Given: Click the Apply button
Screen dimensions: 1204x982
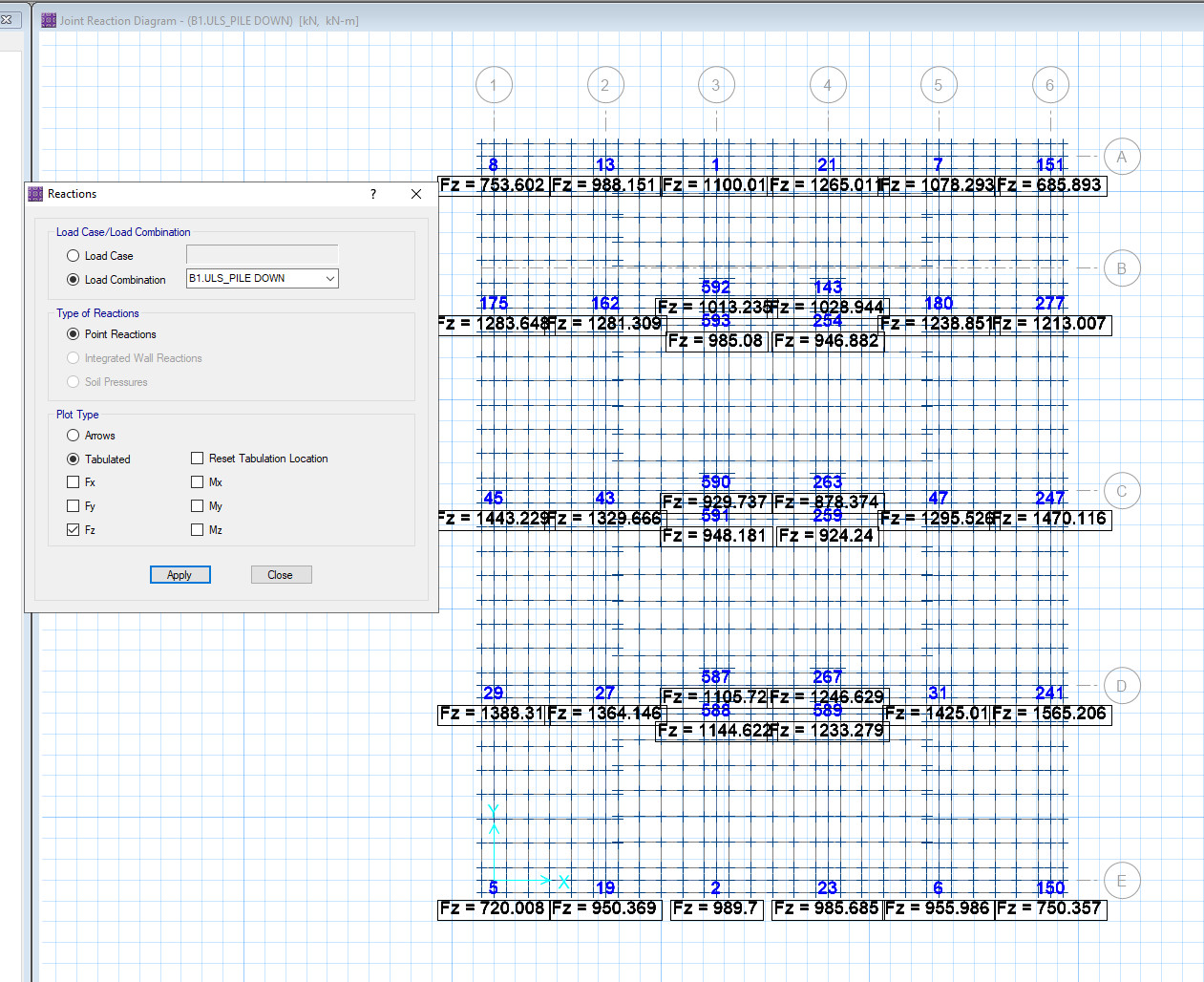Looking at the screenshot, I should click(x=180, y=575).
